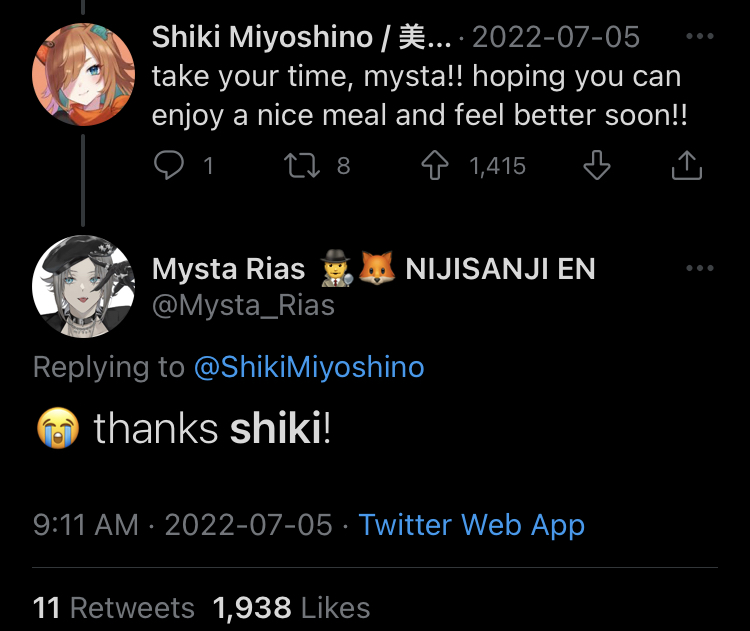Image resolution: width=750 pixels, height=631 pixels.
Task: Share Shiki Miyoshino's tweet
Action: pos(686,165)
